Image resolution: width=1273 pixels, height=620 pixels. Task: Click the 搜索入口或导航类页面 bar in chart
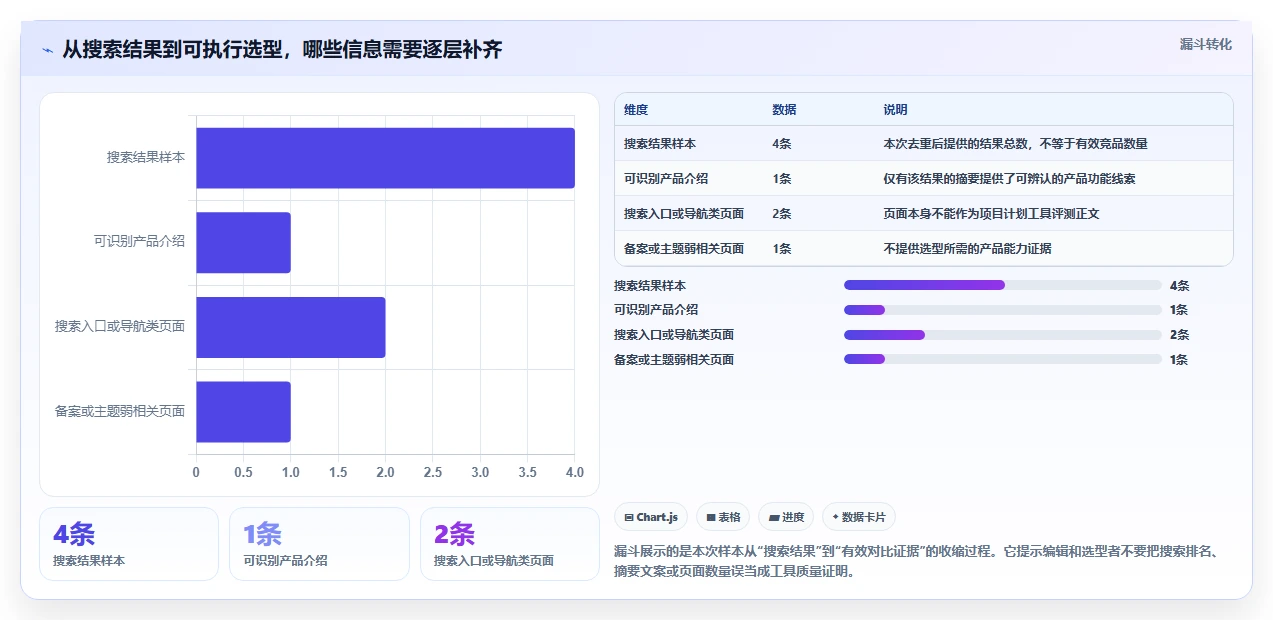tap(290, 327)
